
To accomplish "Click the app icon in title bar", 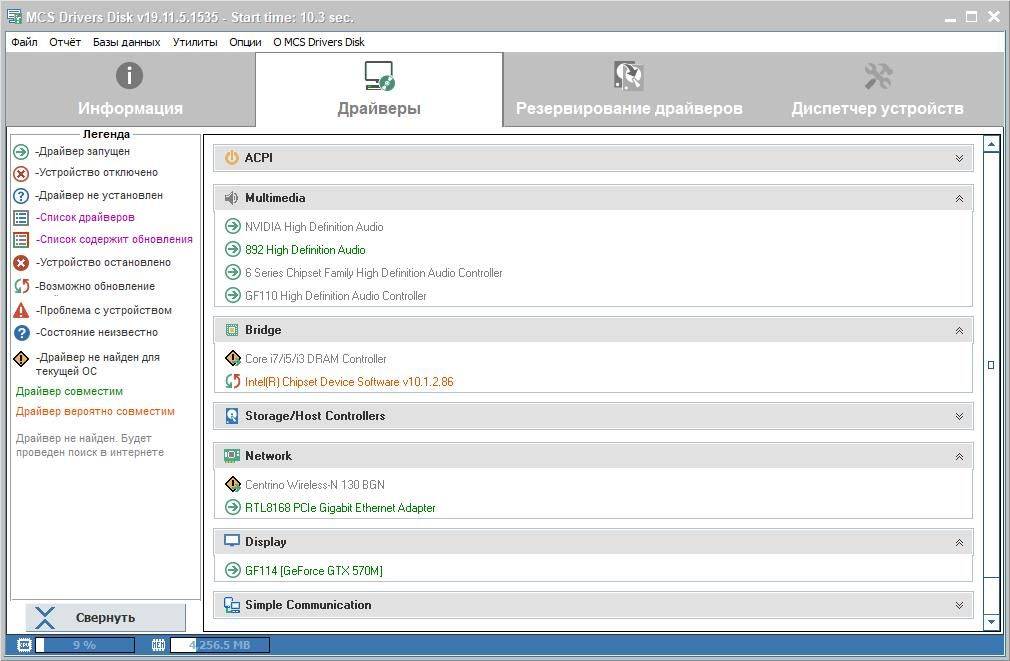I will 14,16.
